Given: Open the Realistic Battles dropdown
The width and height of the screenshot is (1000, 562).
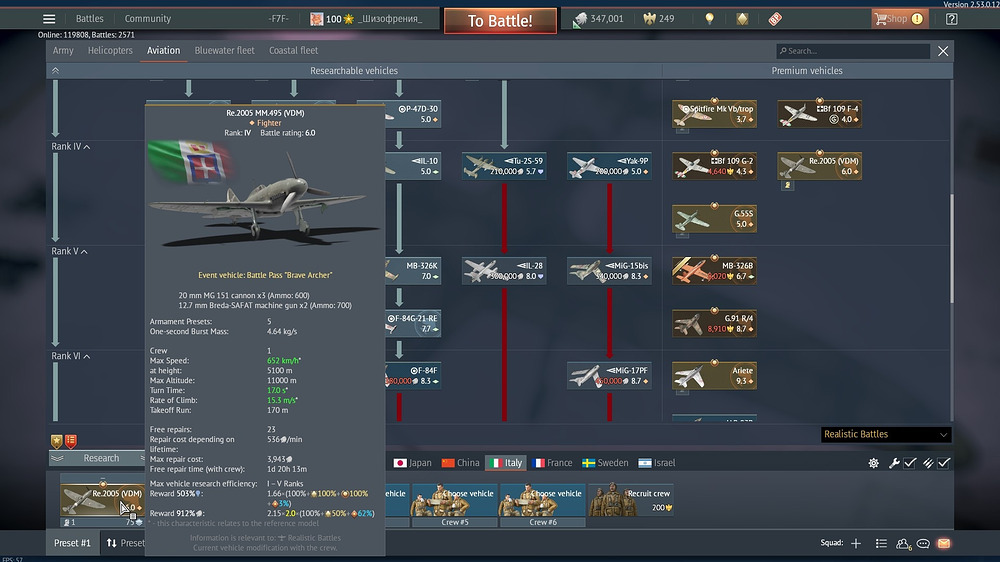Looking at the screenshot, I should click(885, 435).
